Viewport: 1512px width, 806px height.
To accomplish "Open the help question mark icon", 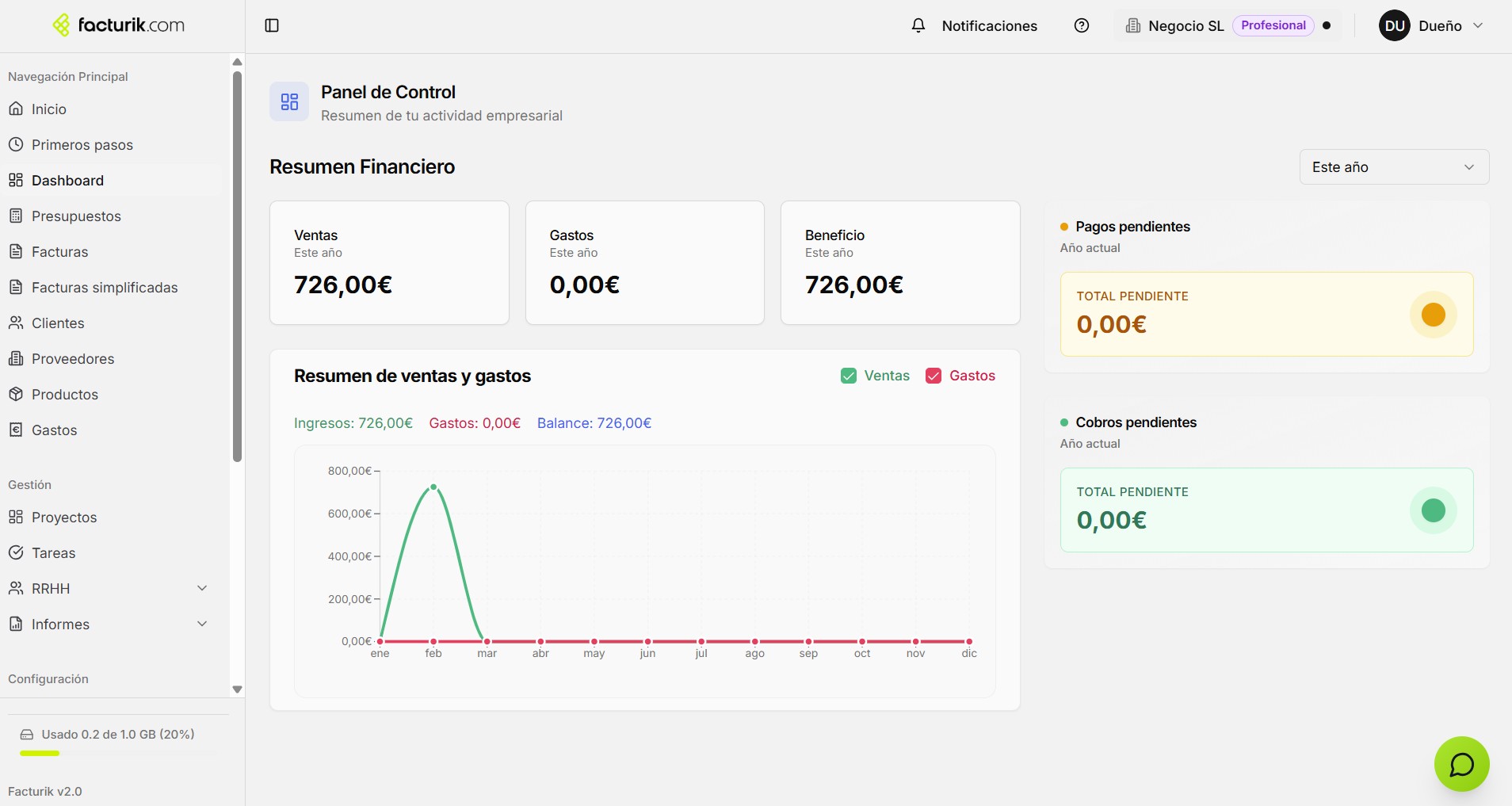I will [1082, 25].
